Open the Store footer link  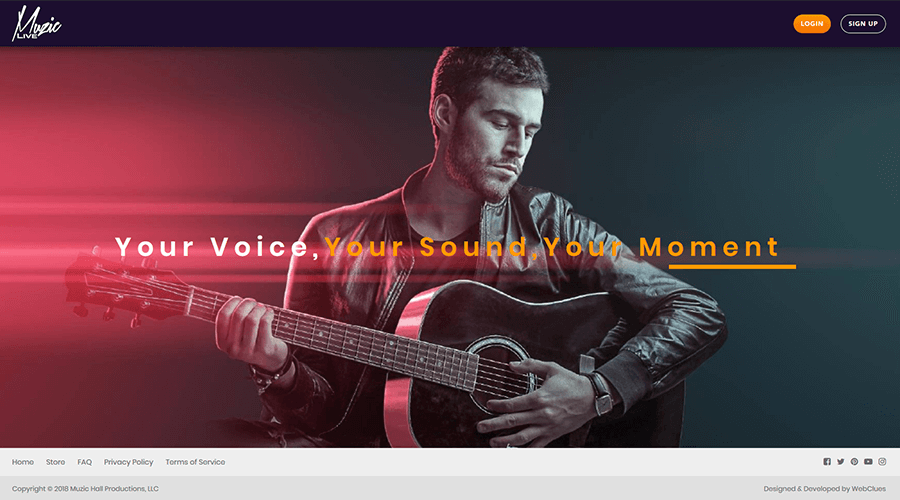click(x=56, y=462)
